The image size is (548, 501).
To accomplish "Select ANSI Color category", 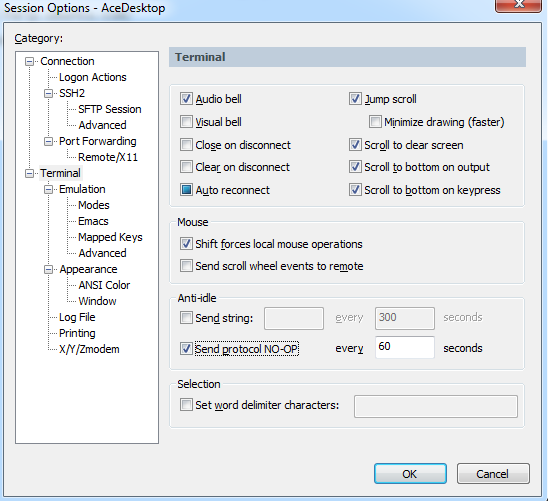I will 104,285.
